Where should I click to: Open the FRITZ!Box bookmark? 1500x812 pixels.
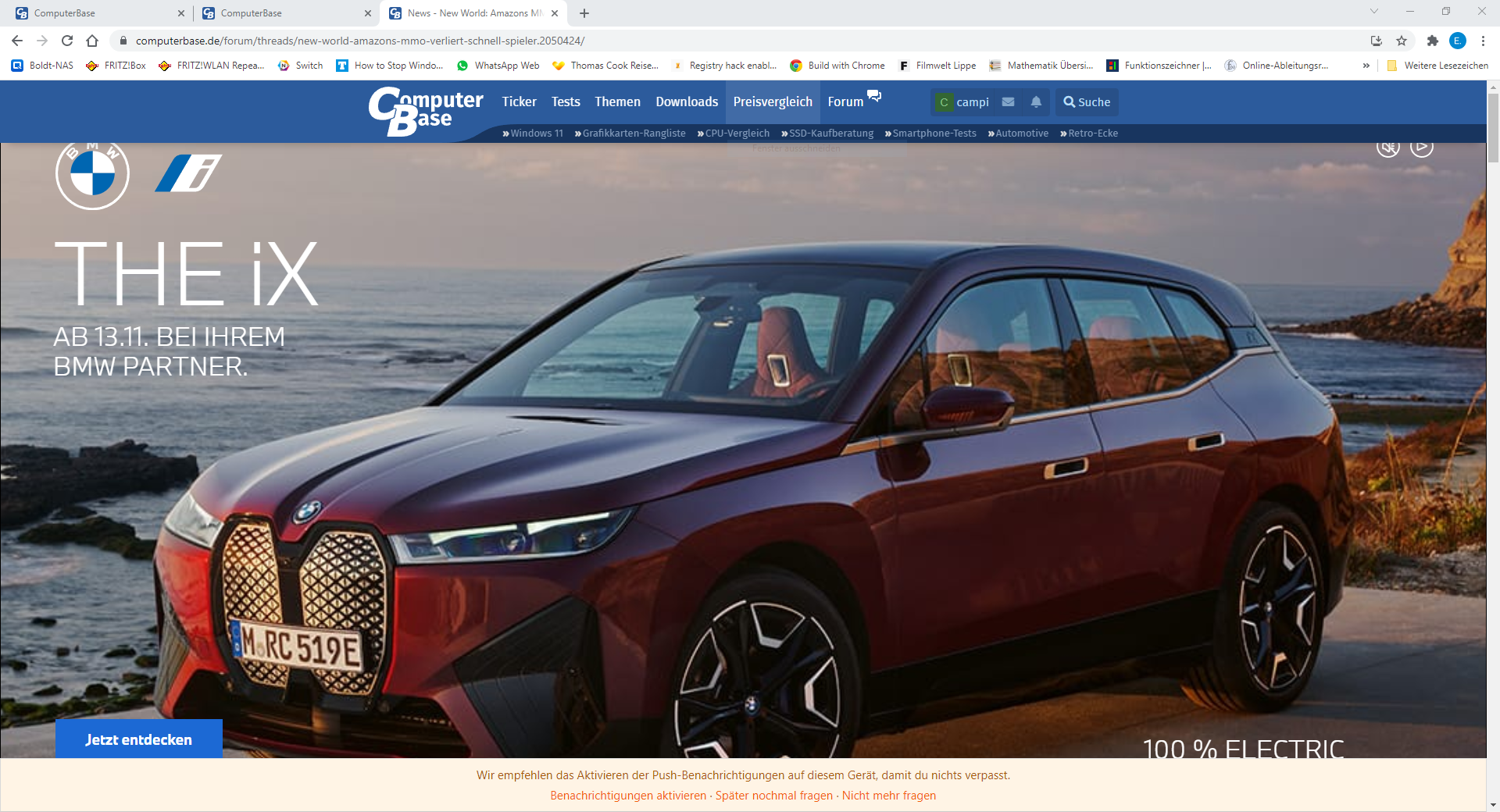pos(116,66)
